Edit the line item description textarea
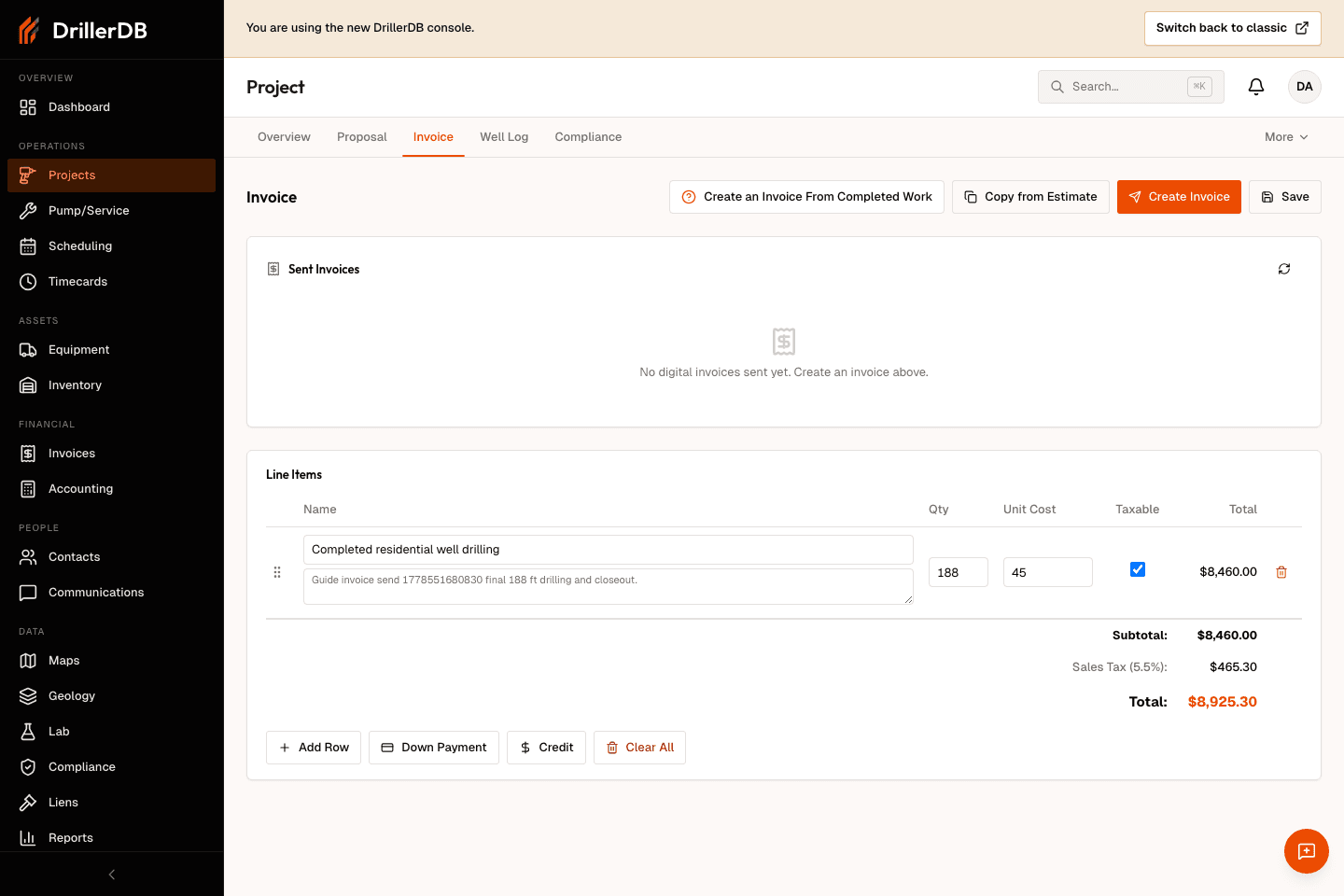 pyautogui.click(x=609, y=586)
